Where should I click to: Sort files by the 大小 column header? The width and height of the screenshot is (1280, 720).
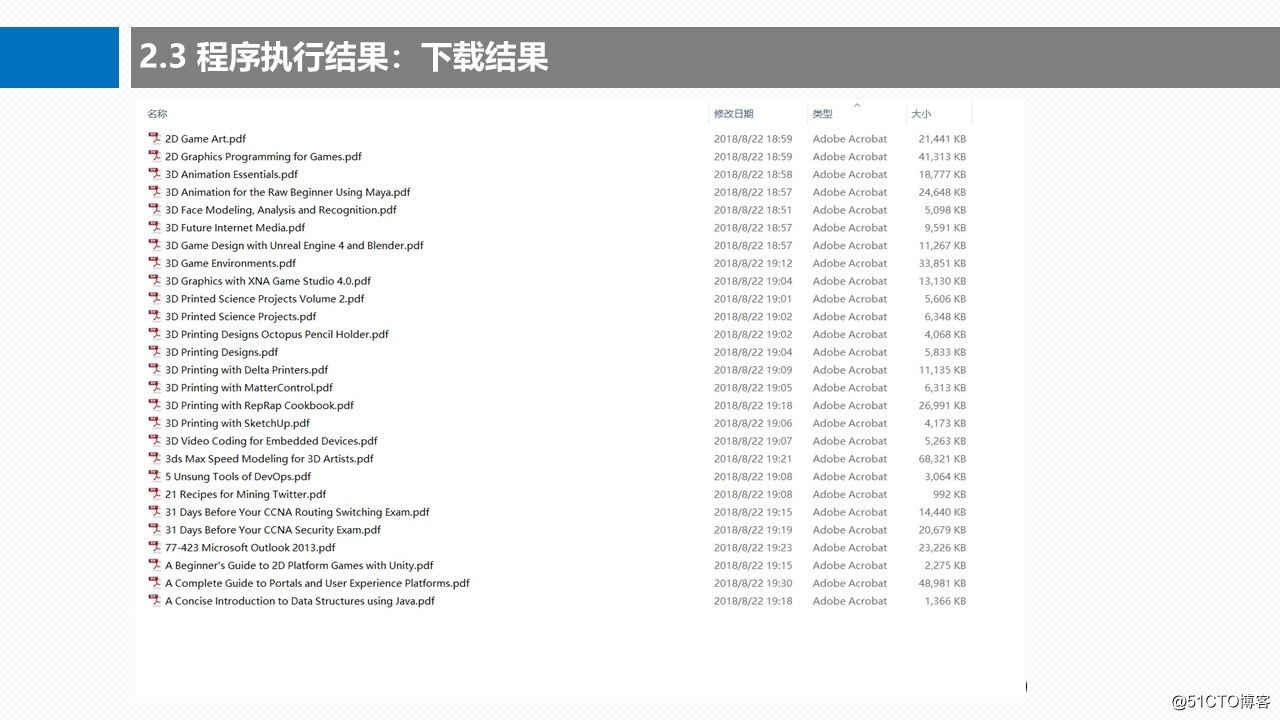click(x=920, y=114)
